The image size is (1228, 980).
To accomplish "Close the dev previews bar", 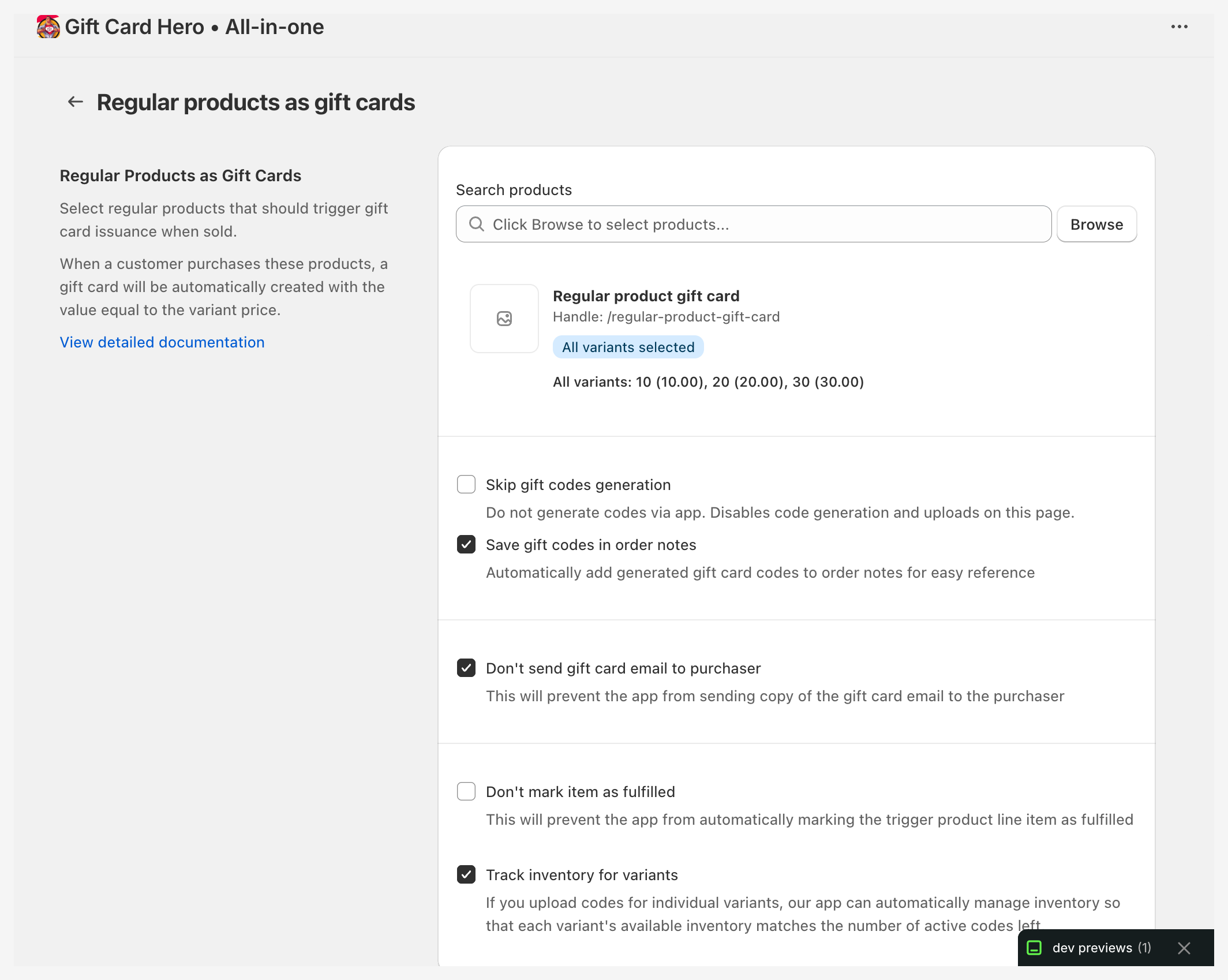I will point(1184,948).
